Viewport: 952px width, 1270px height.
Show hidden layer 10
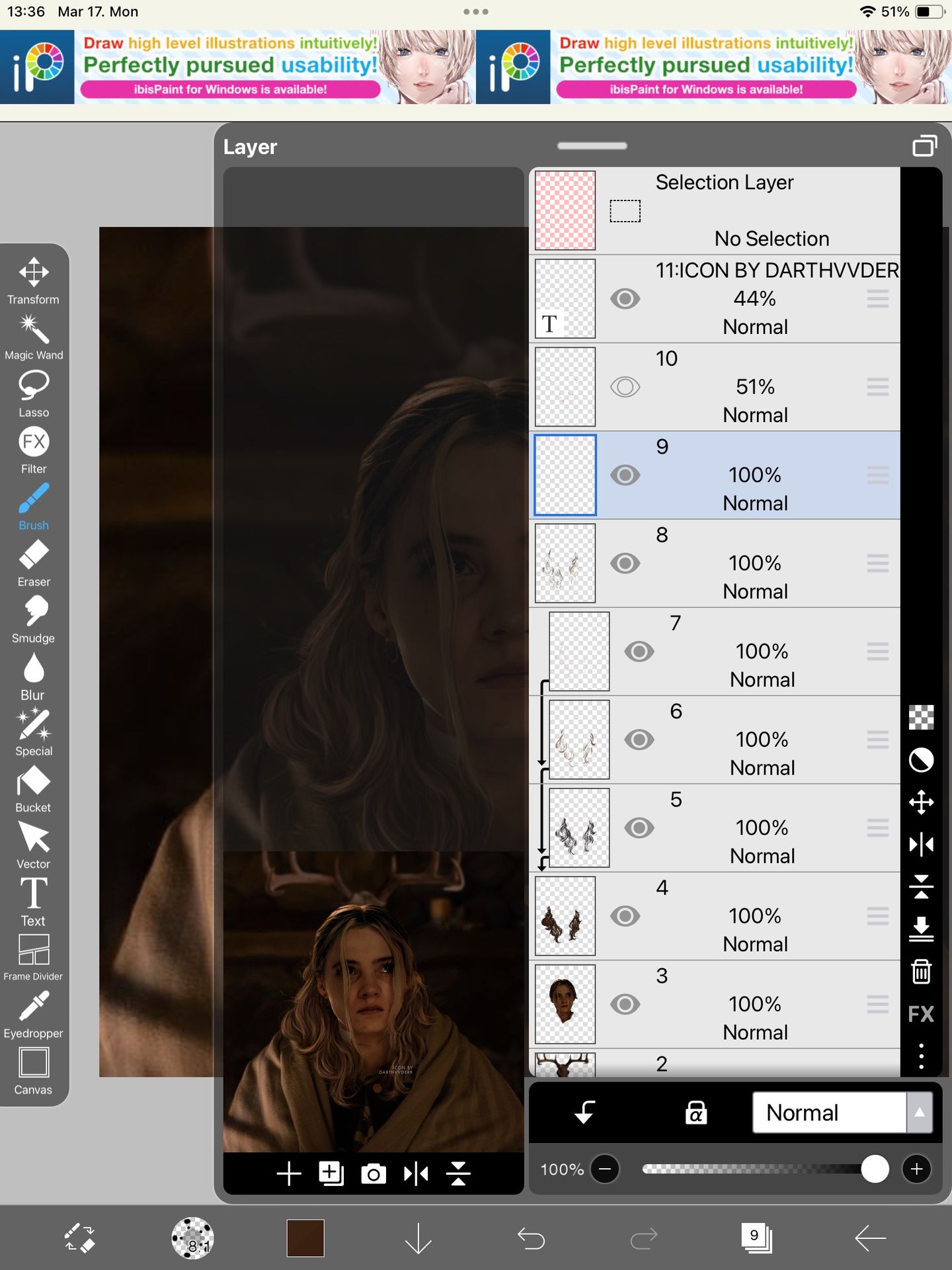coord(625,387)
